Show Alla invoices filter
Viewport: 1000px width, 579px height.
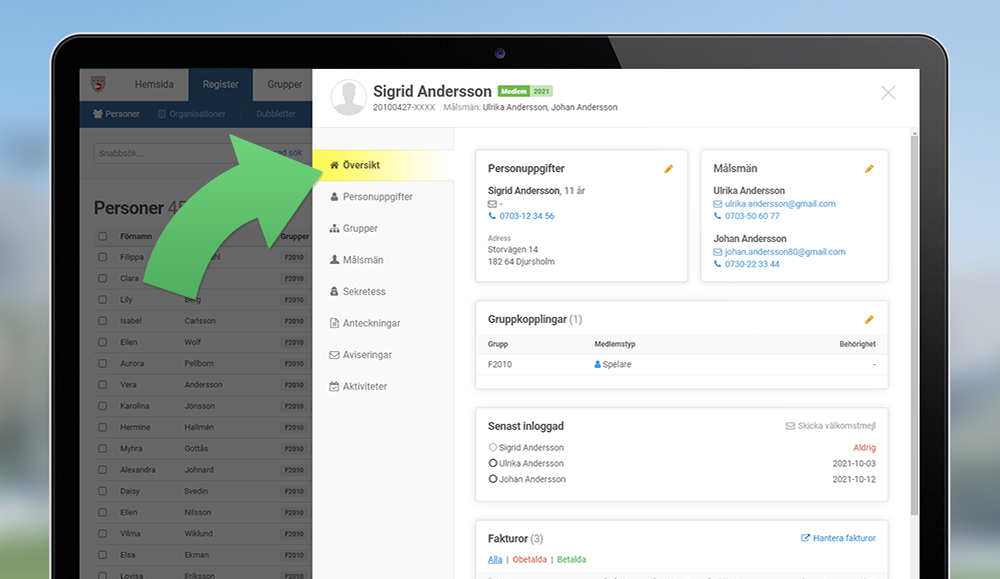click(495, 559)
